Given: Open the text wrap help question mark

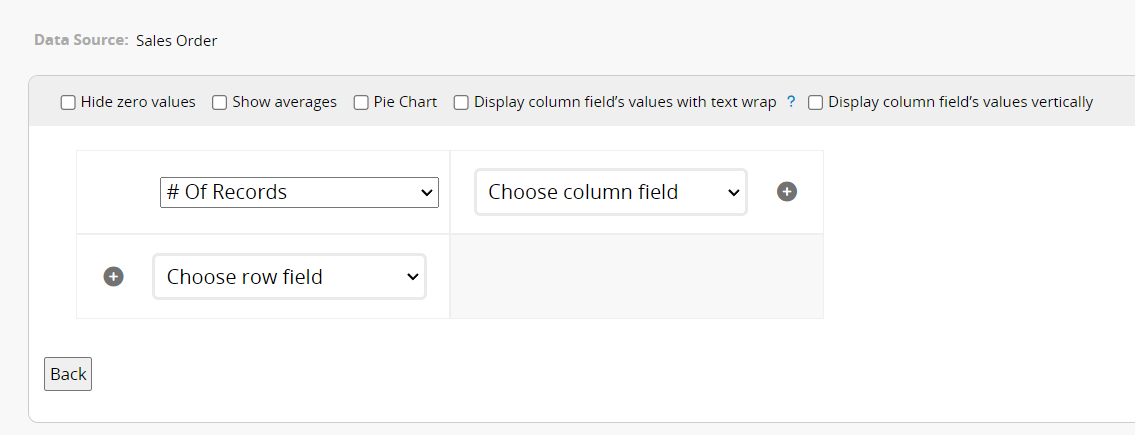Looking at the screenshot, I should click(791, 102).
